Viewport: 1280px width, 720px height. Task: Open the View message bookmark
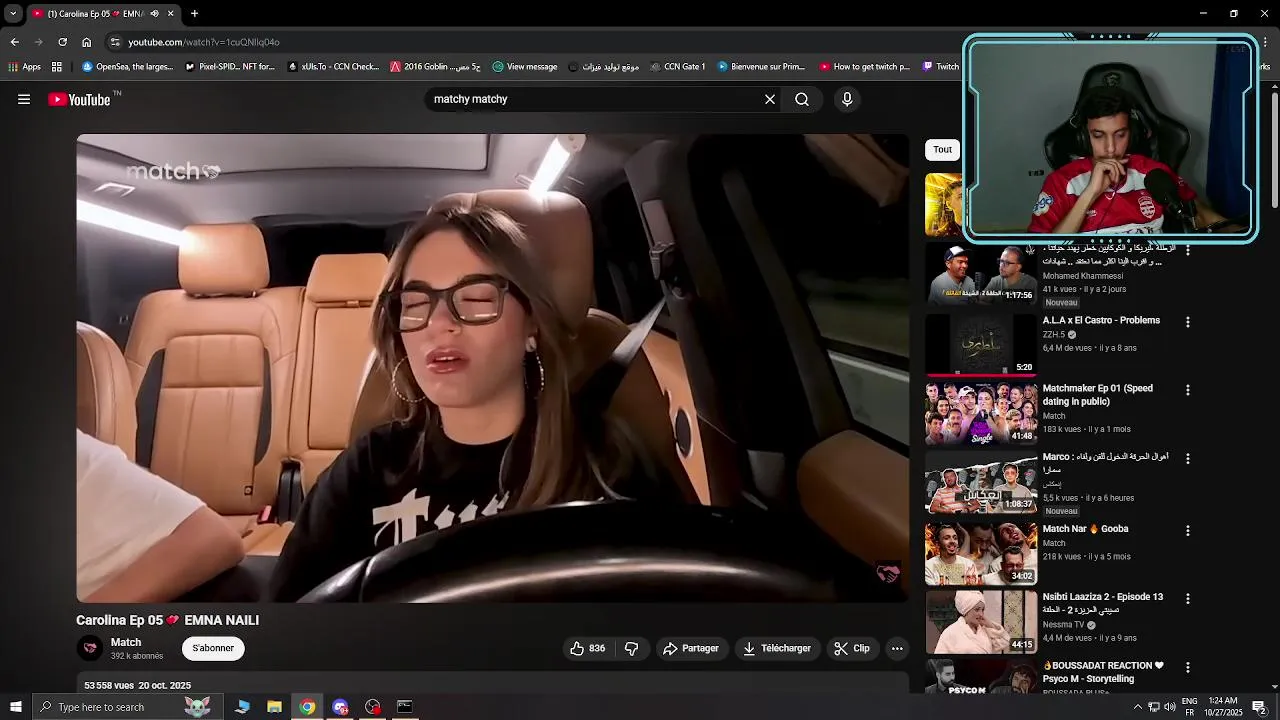pos(525,67)
